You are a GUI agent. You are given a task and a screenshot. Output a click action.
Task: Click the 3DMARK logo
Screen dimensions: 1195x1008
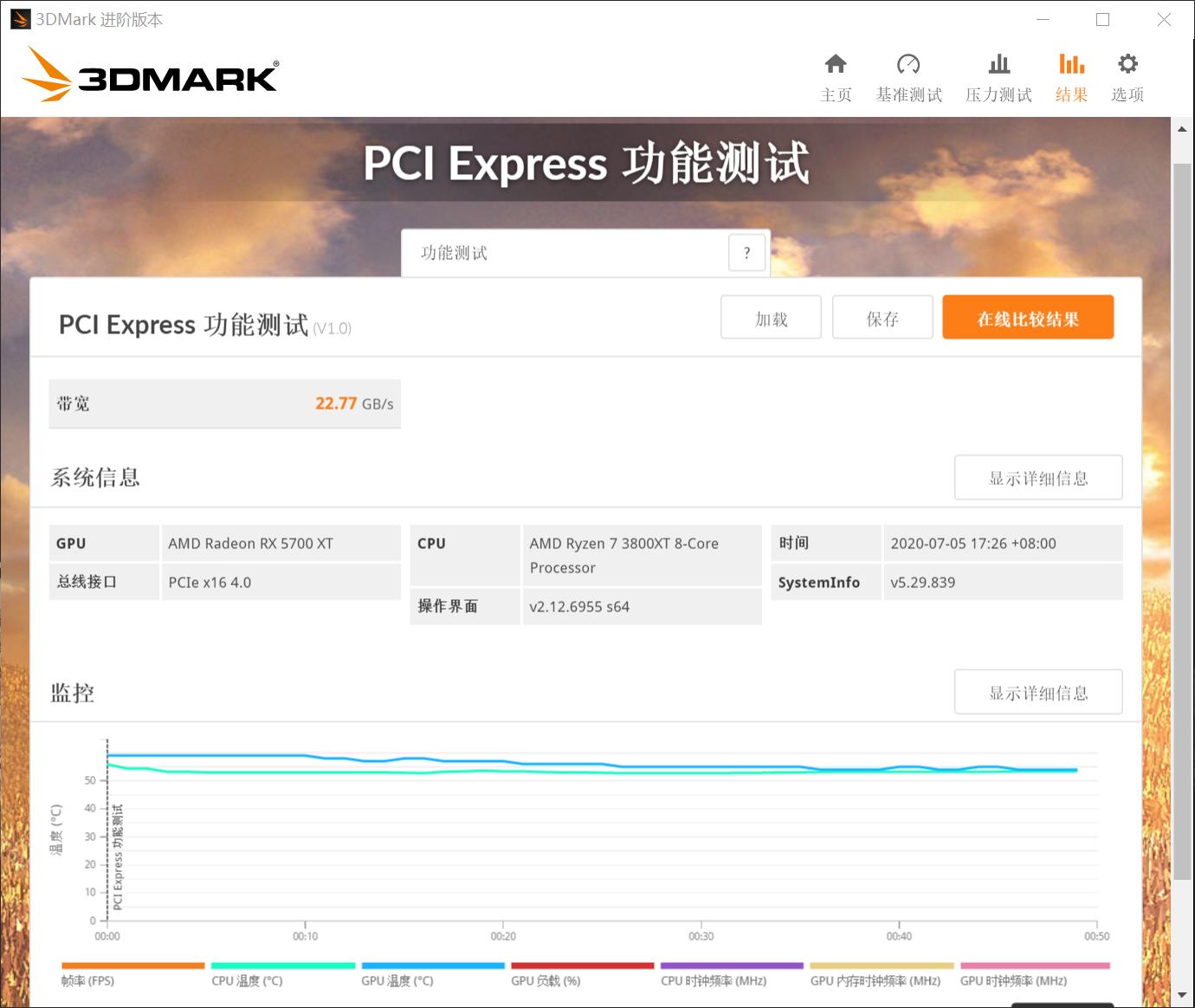coord(149,76)
